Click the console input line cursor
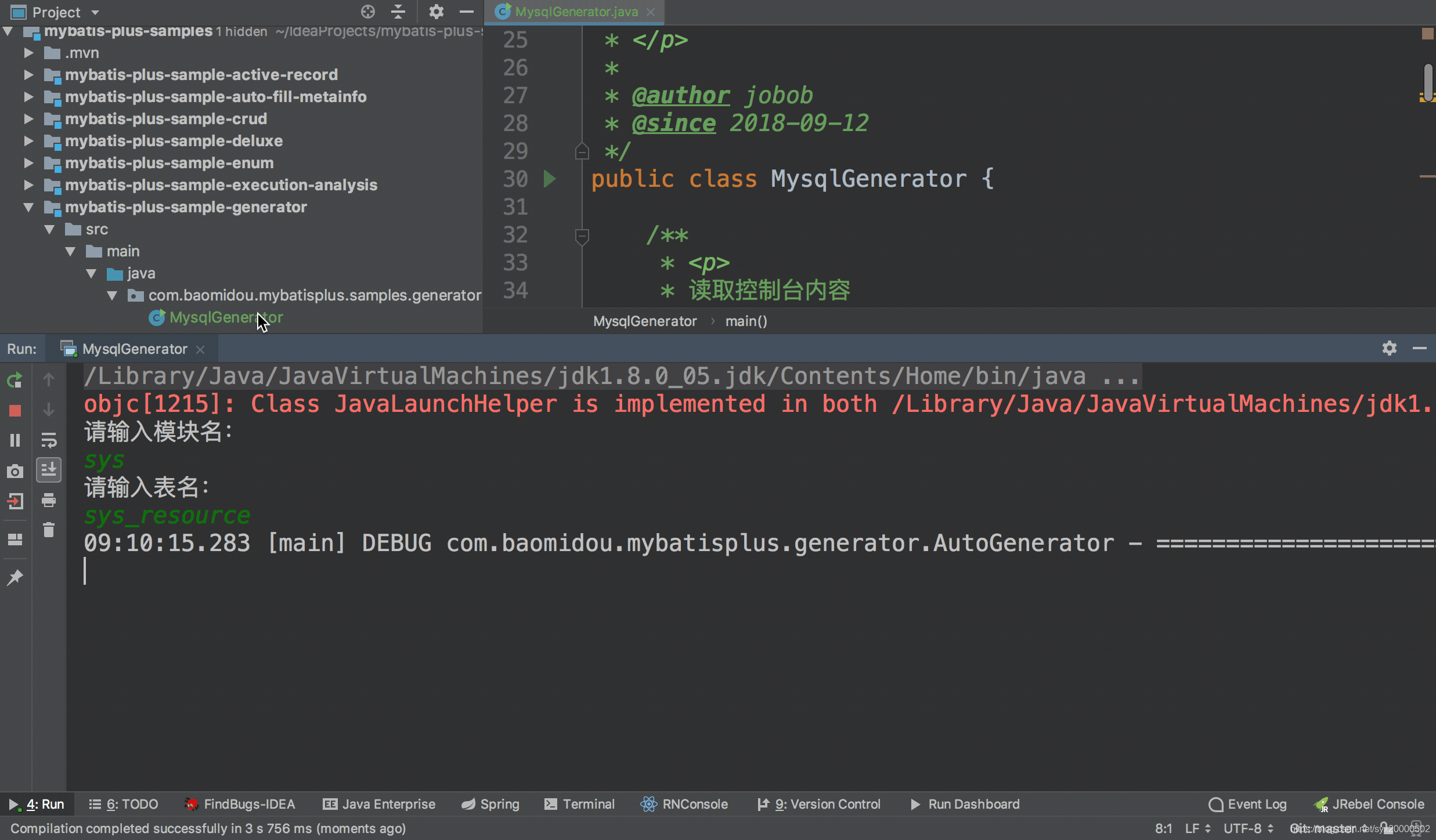This screenshot has height=840, width=1436. click(x=85, y=571)
